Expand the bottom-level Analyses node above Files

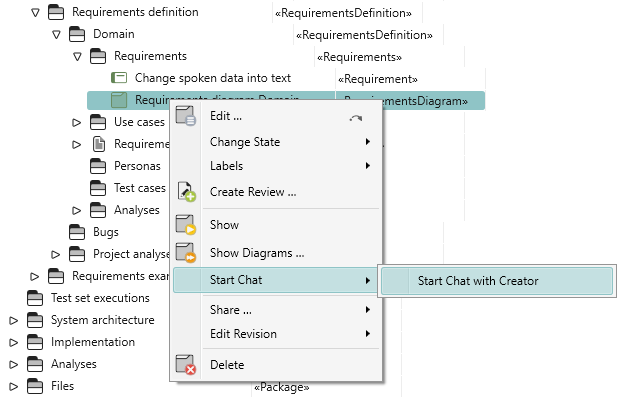pyautogui.click(x=13, y=365)
